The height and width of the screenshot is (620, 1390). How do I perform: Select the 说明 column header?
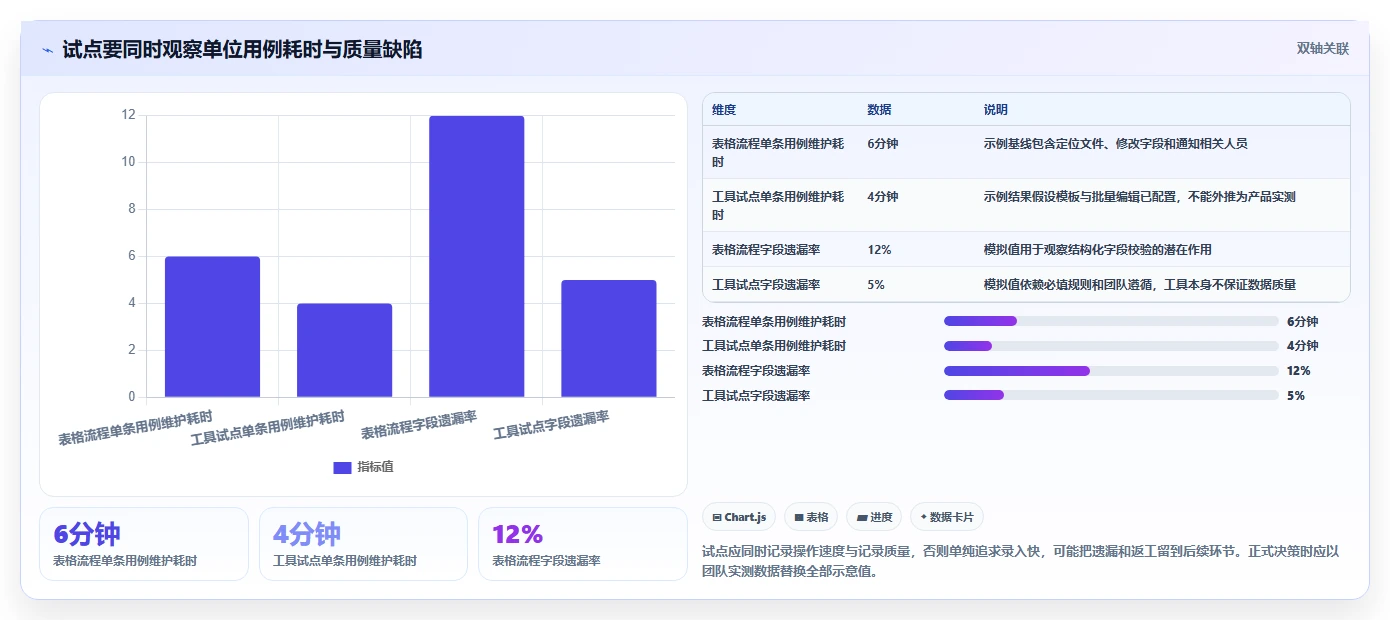click(x=995, y=110)
